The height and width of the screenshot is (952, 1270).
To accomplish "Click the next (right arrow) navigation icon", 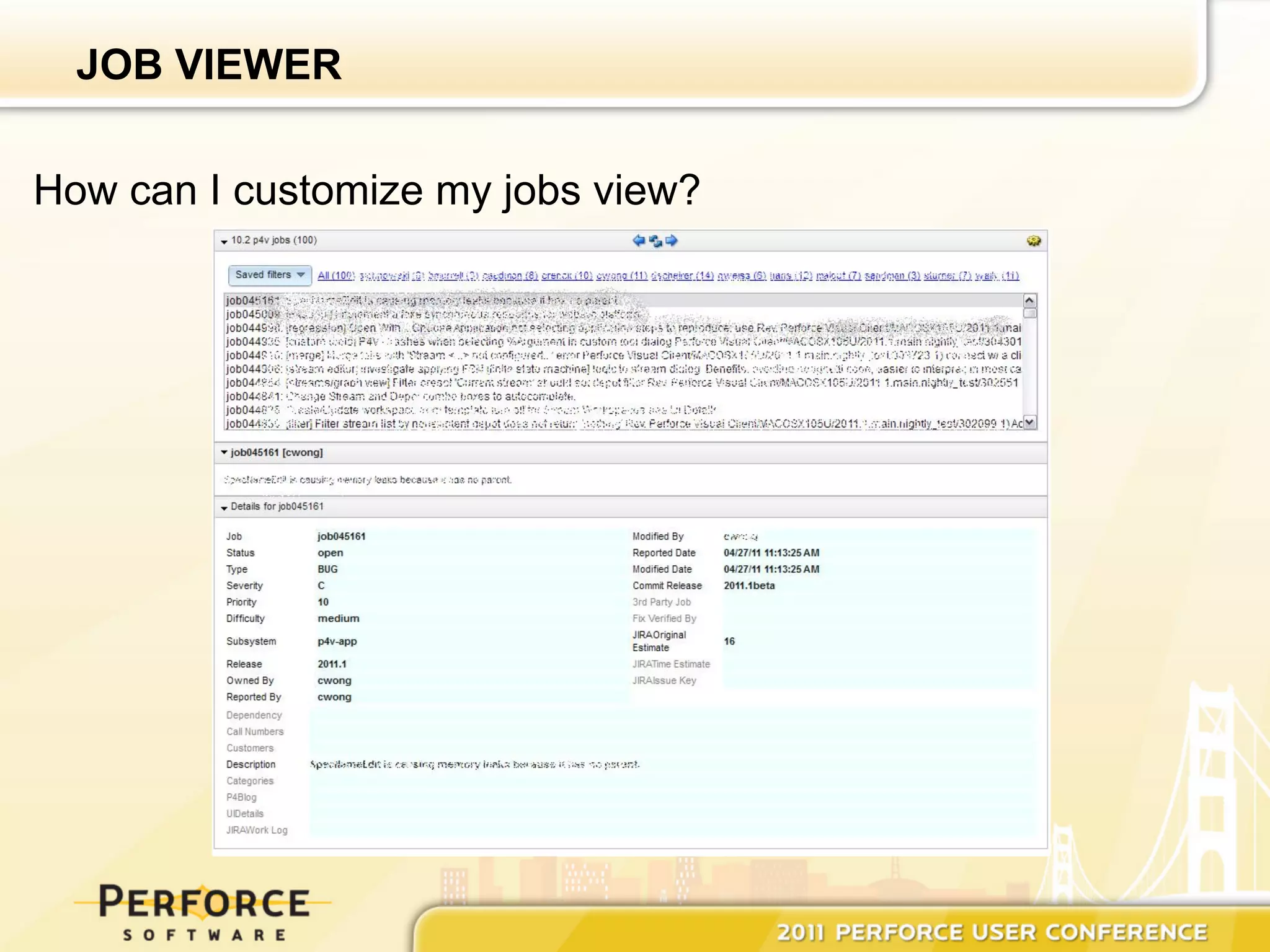I will pyautogui.click(x=672, y=240).
